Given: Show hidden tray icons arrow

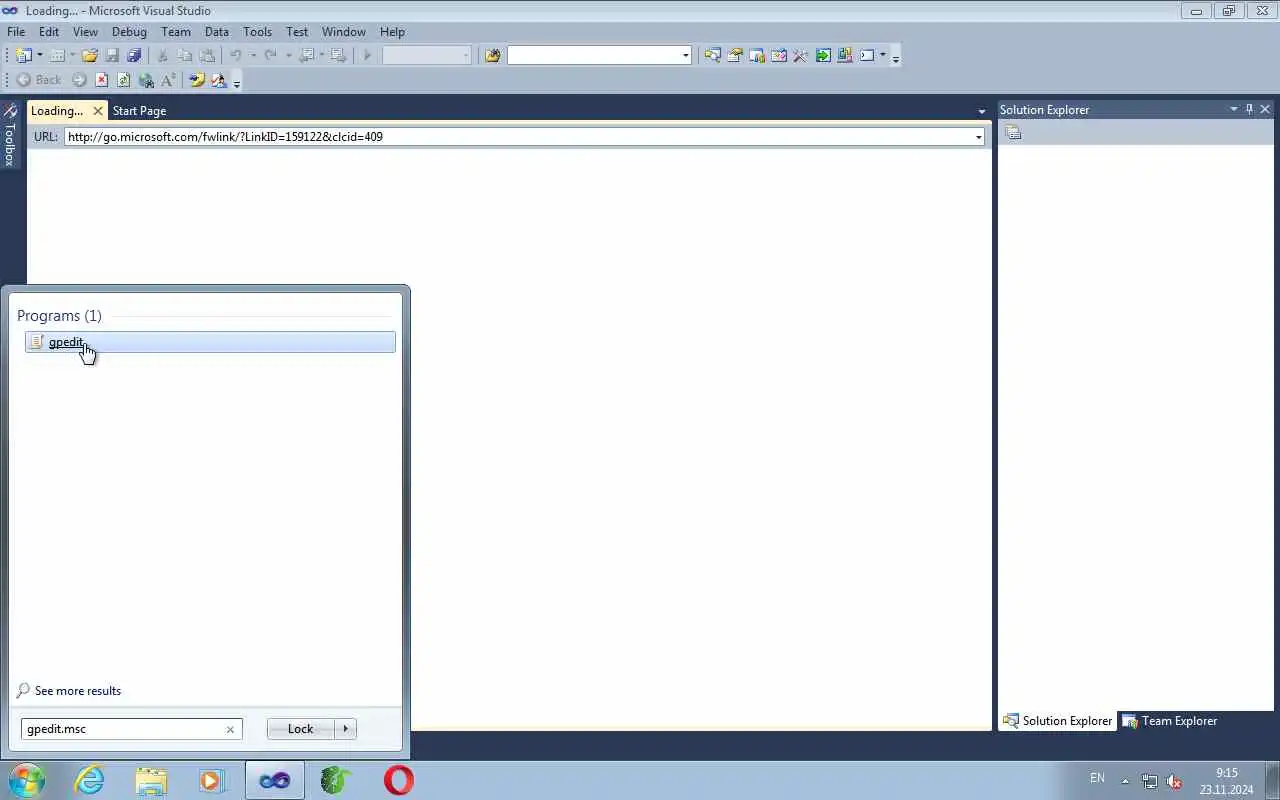Looking at the screenshot, I should click(x=1125, y=781).
